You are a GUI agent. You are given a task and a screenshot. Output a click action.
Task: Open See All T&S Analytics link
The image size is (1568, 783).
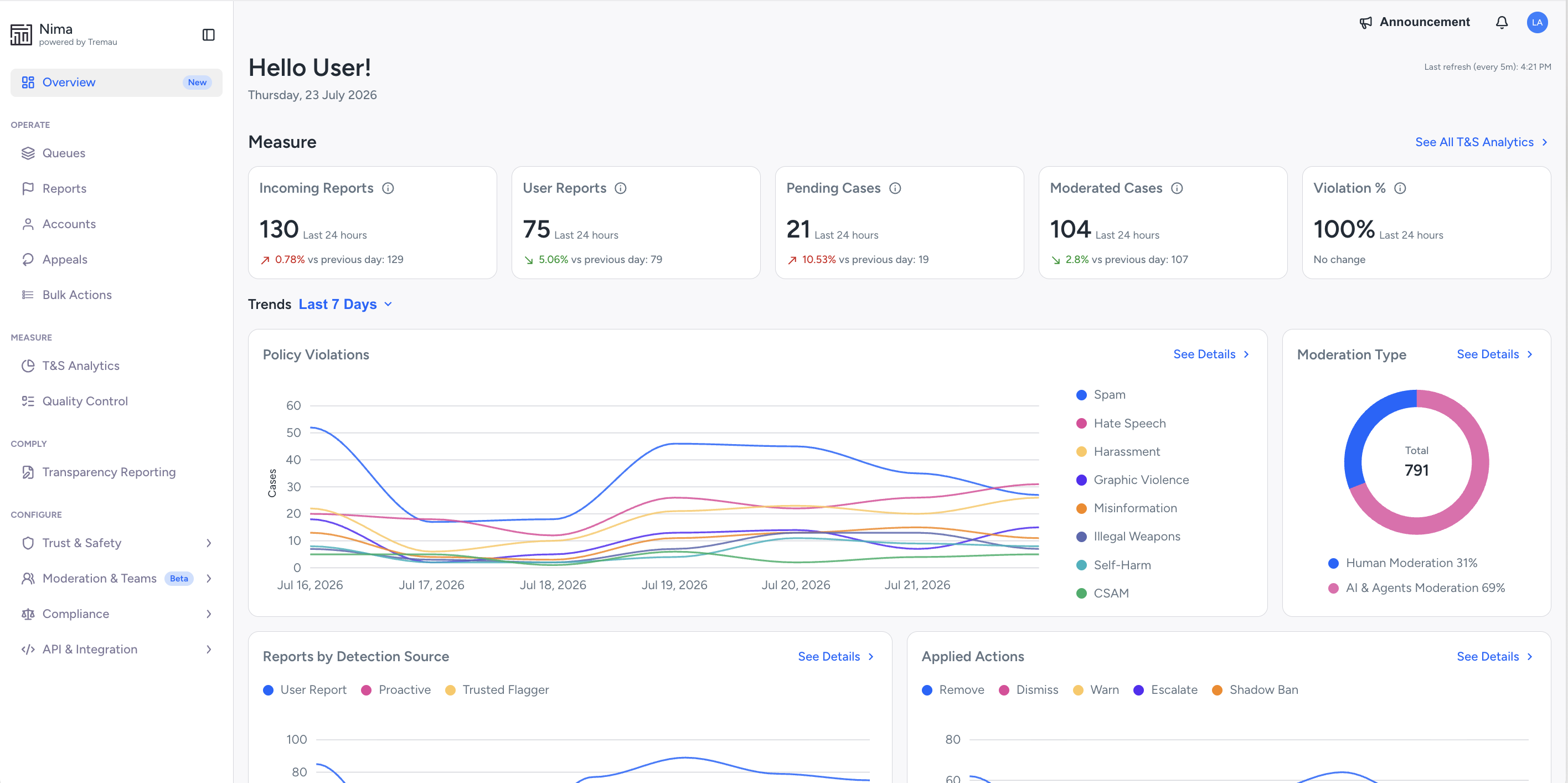click(1481, 142)
